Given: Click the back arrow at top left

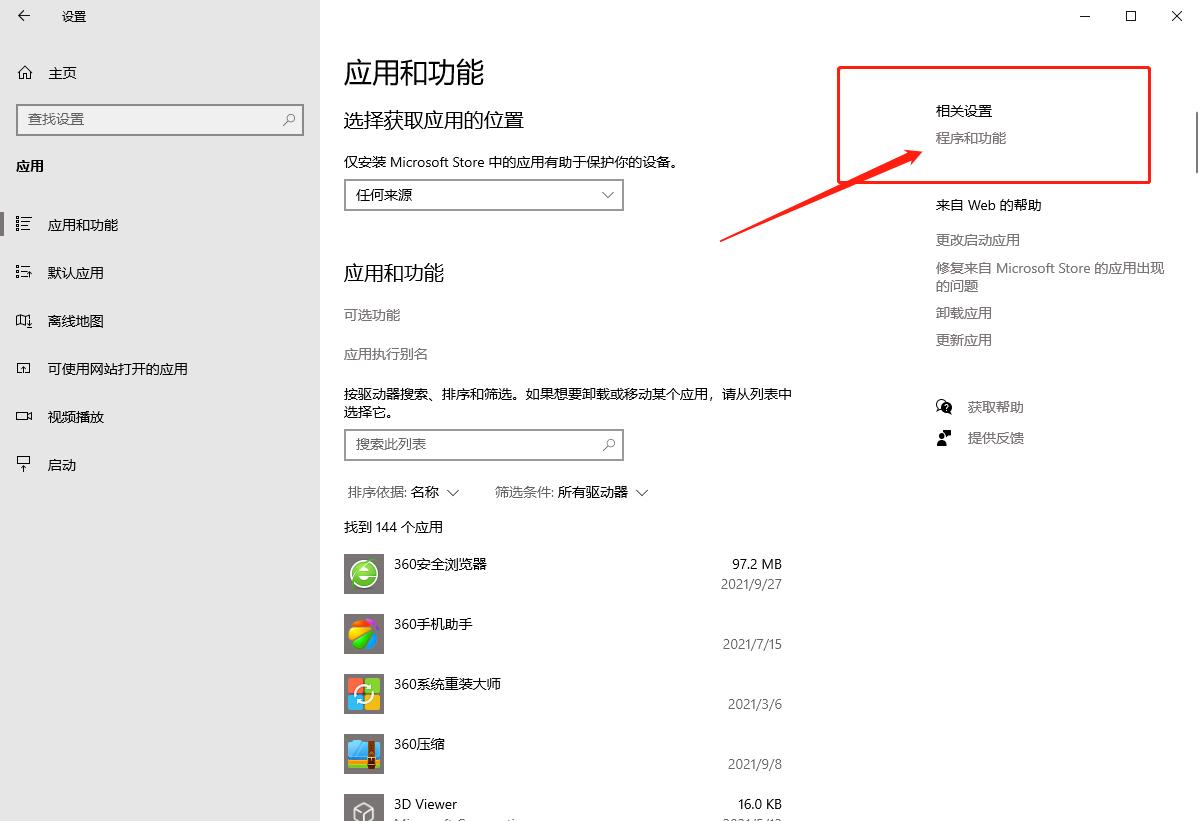Looking at the screenshot, I should (25, 16).
